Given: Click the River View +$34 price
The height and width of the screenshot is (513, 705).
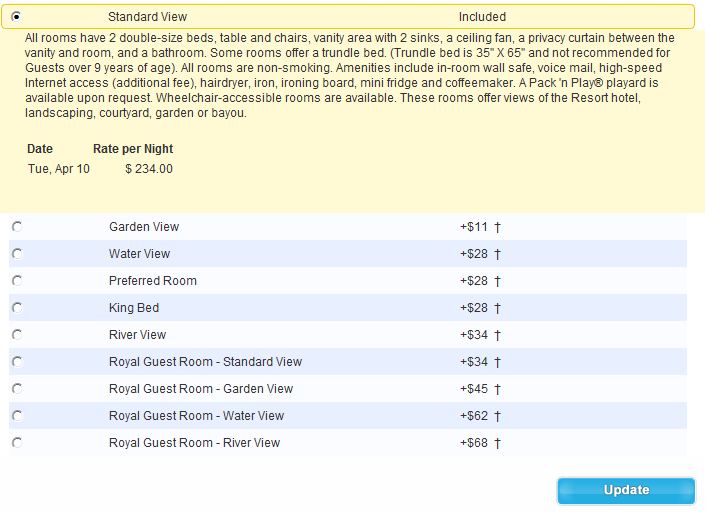Looking at the screenshot, I should pos(473,335).
